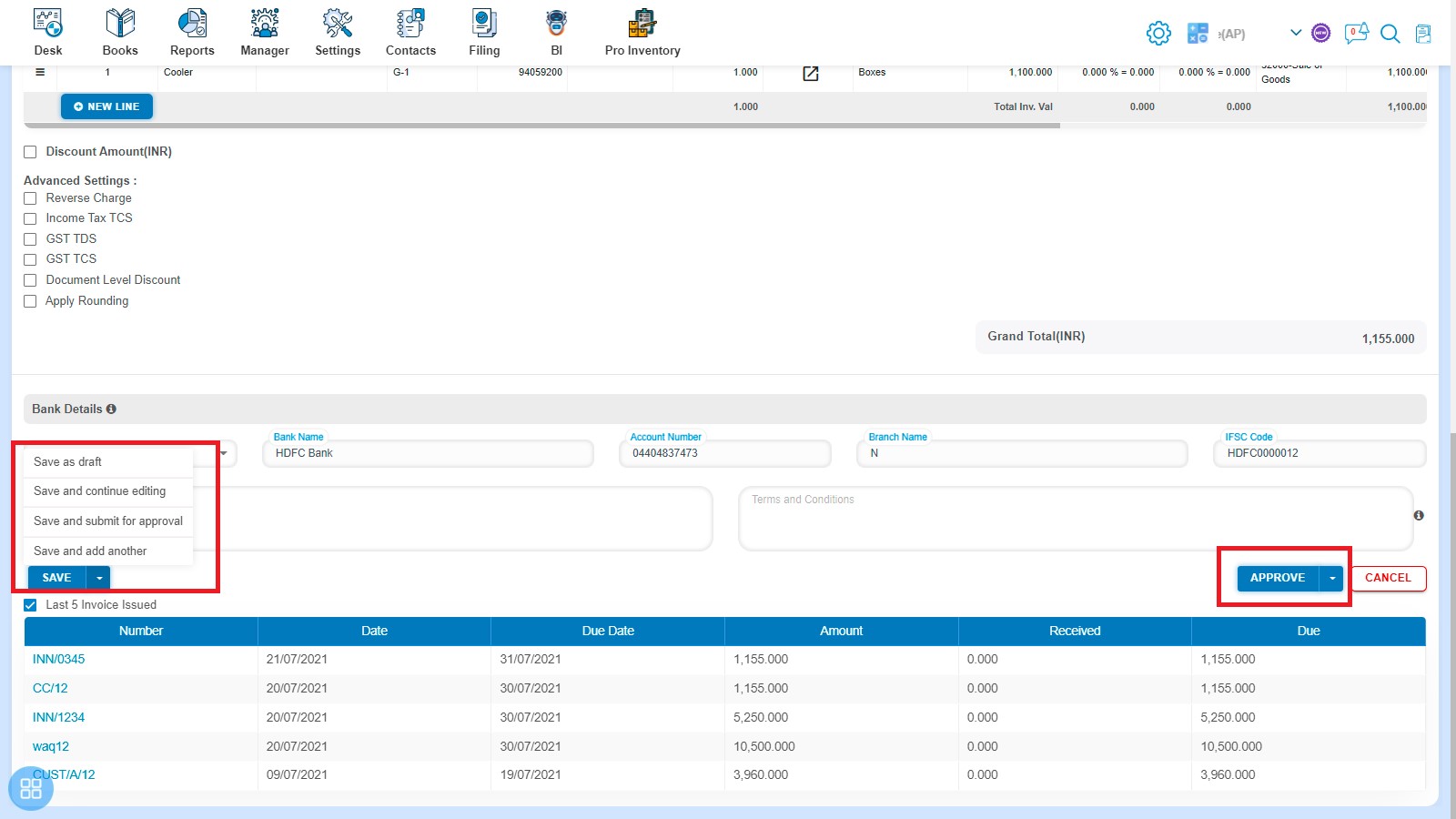Open the Manager module icon

pyautogui.click(x=265, y=23)
